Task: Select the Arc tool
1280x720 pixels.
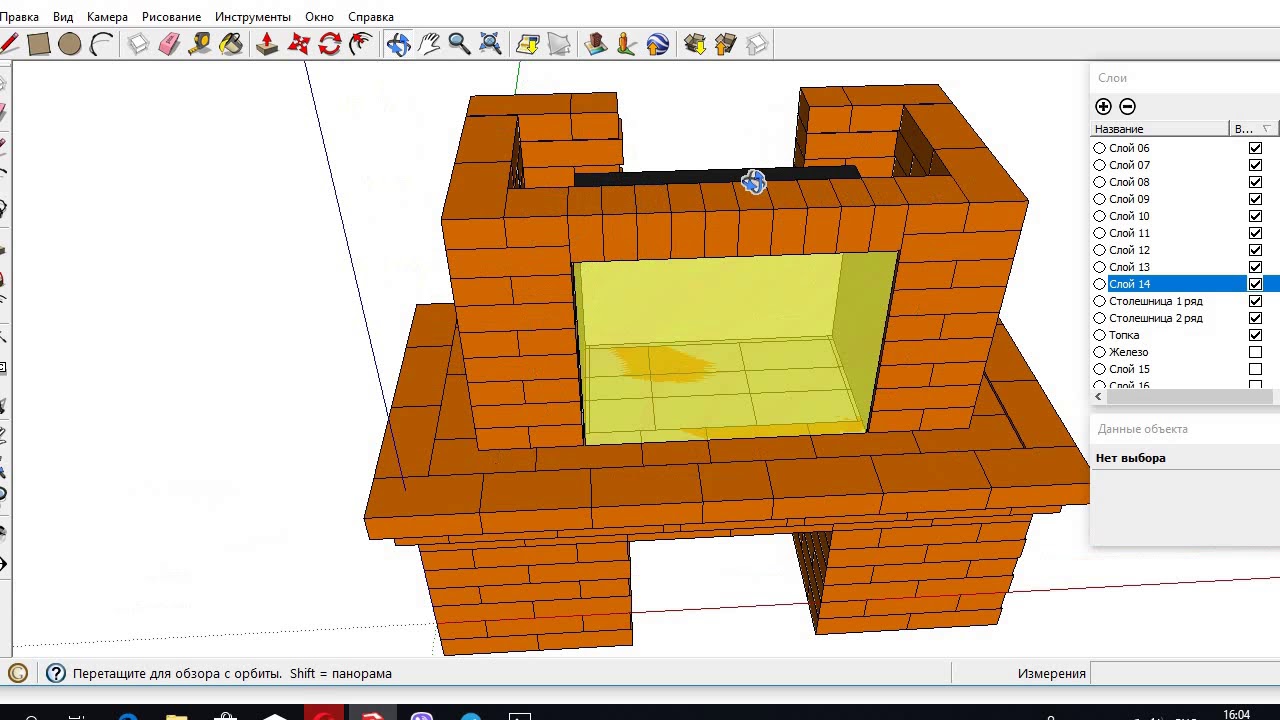Action: [101, 44]
